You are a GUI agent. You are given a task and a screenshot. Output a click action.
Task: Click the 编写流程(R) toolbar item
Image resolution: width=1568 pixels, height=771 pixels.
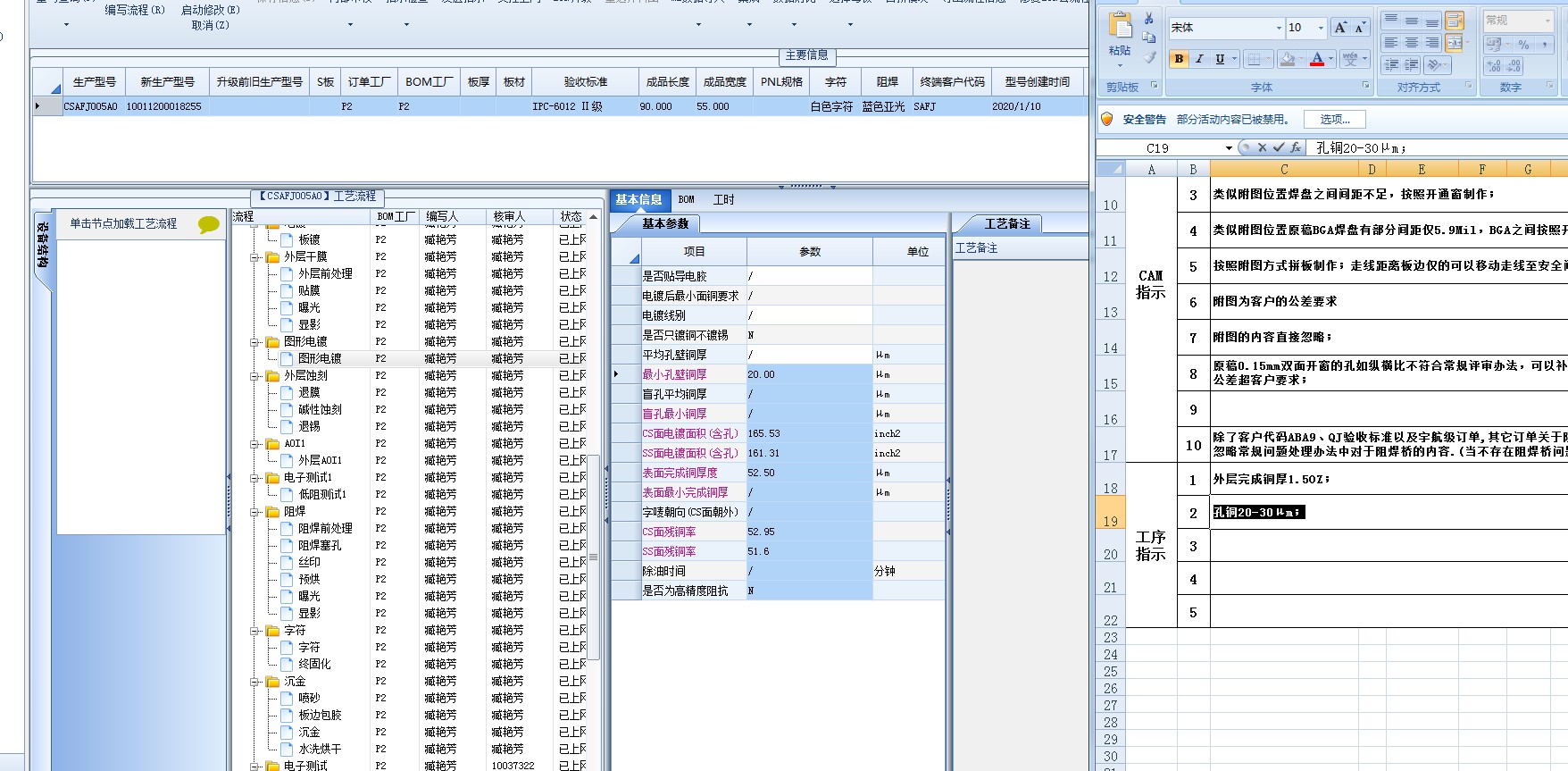[135, 10]
